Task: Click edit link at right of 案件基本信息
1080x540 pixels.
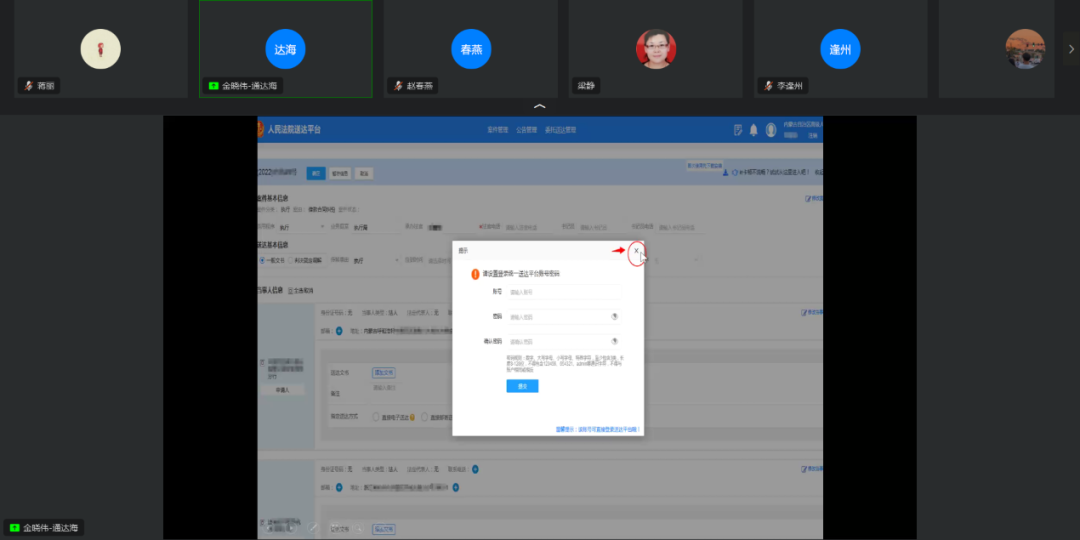Action: (x=813, y=198)
